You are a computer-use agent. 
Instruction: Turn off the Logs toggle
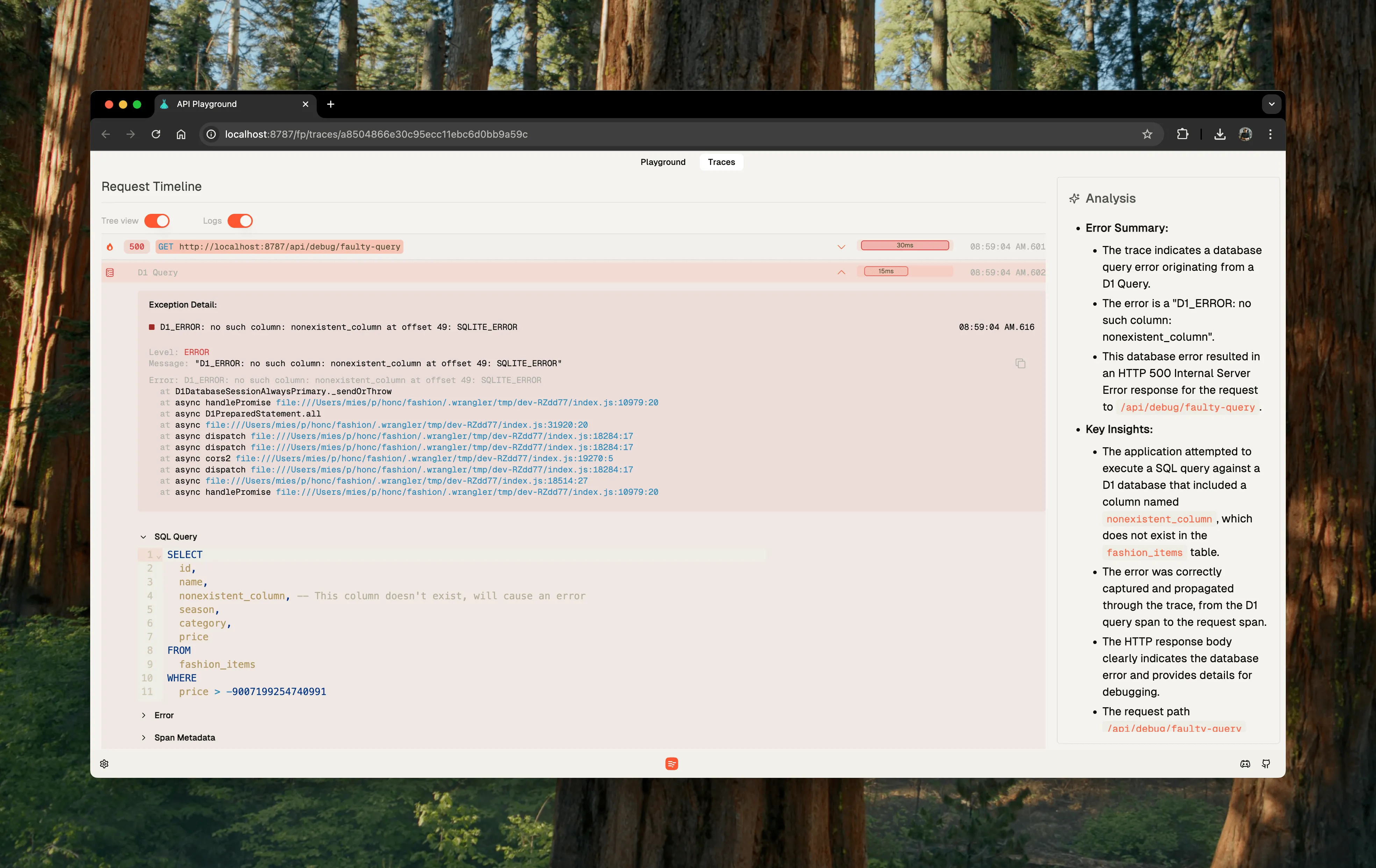(x=240, y=221)
